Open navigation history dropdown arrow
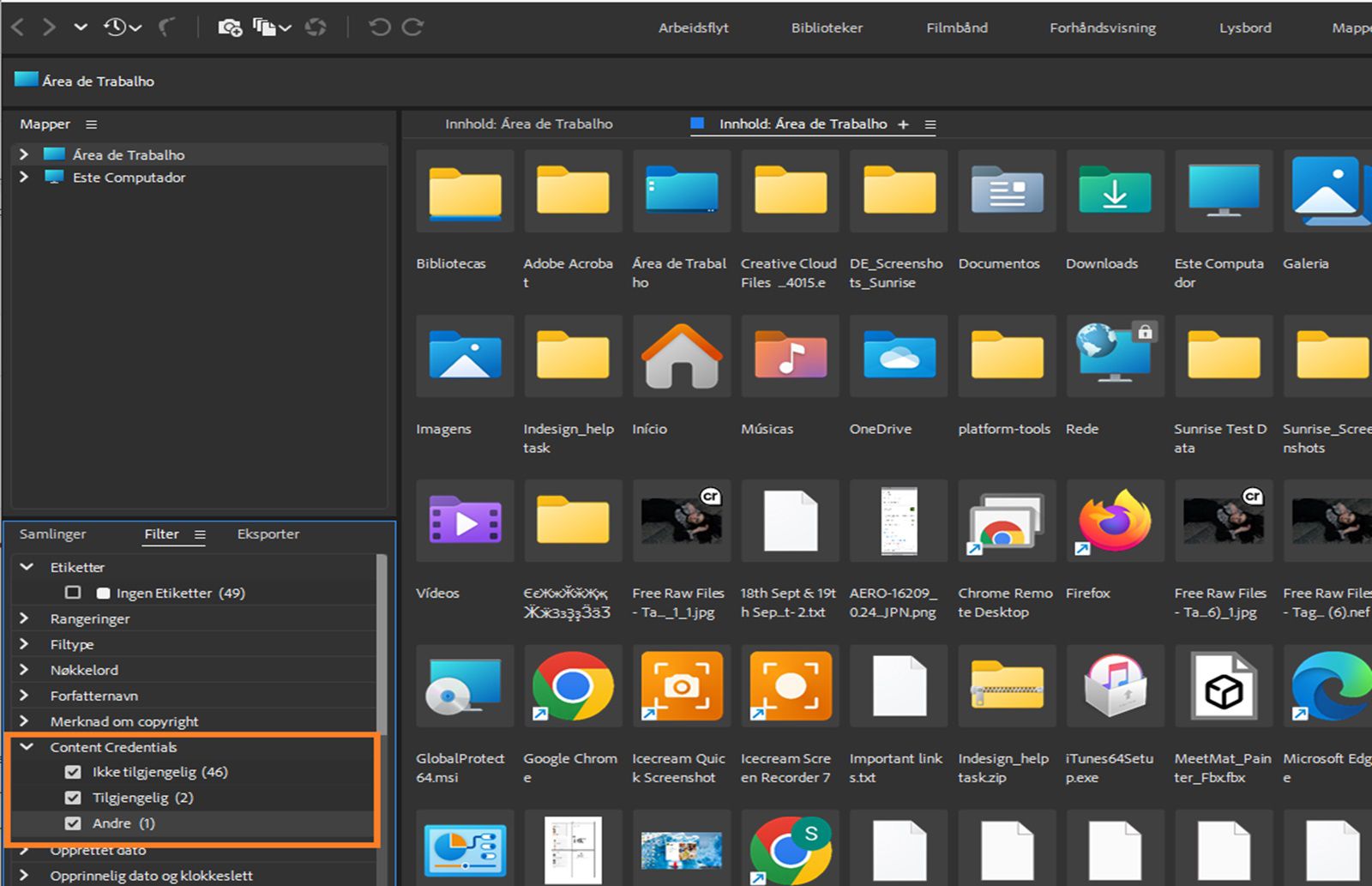This screenshot has width=1372, height=886. [x=81, y=27]
